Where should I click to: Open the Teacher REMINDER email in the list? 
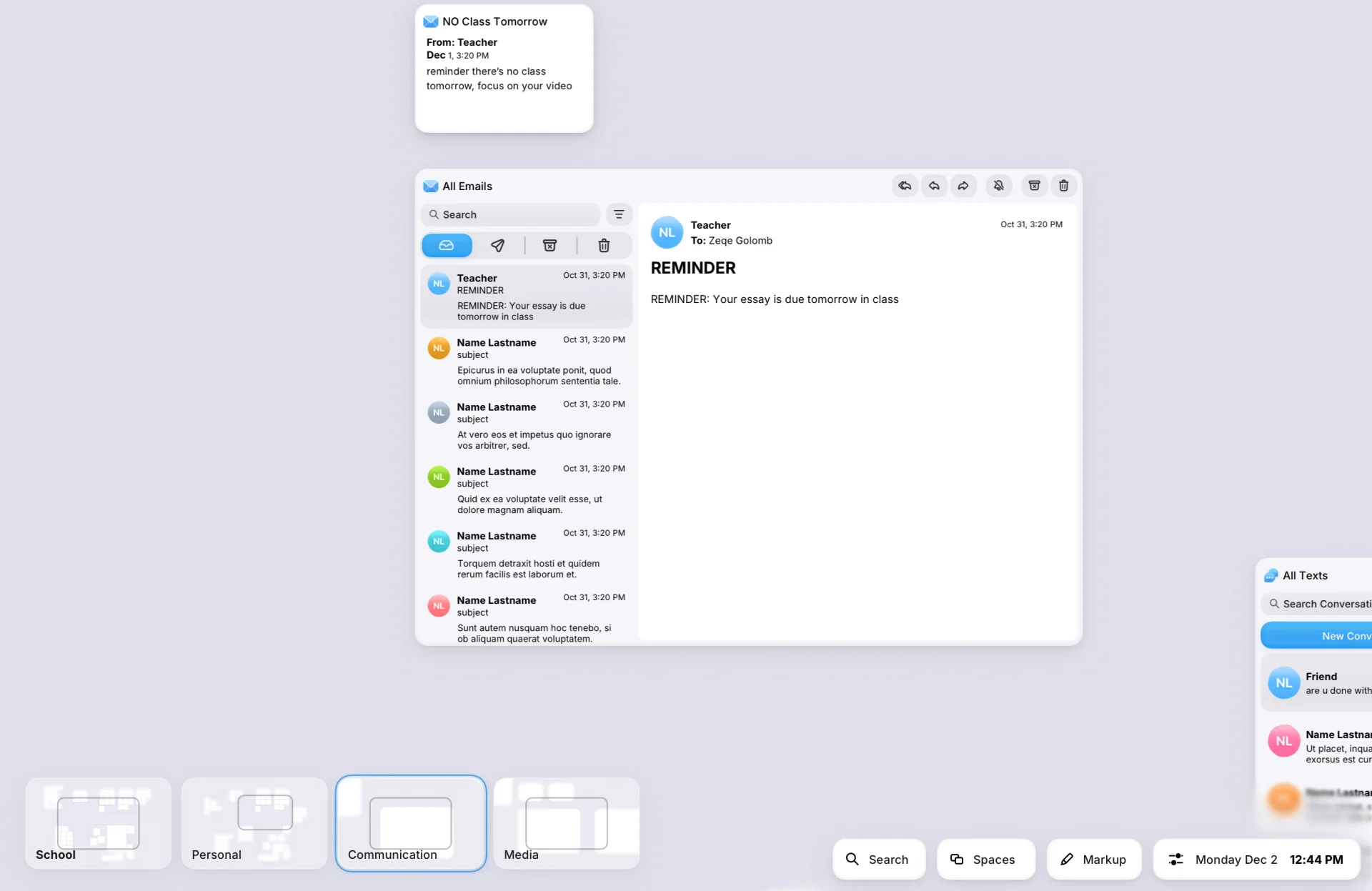pyautogui.click(x=527, y=297)
